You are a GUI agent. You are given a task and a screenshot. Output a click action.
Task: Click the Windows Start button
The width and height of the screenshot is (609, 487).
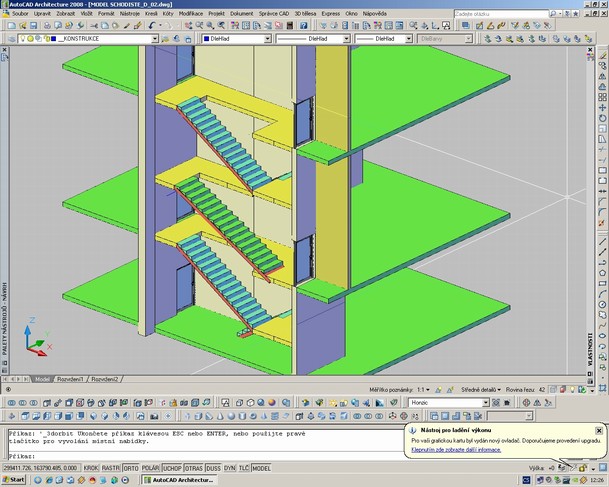(16, 480)
